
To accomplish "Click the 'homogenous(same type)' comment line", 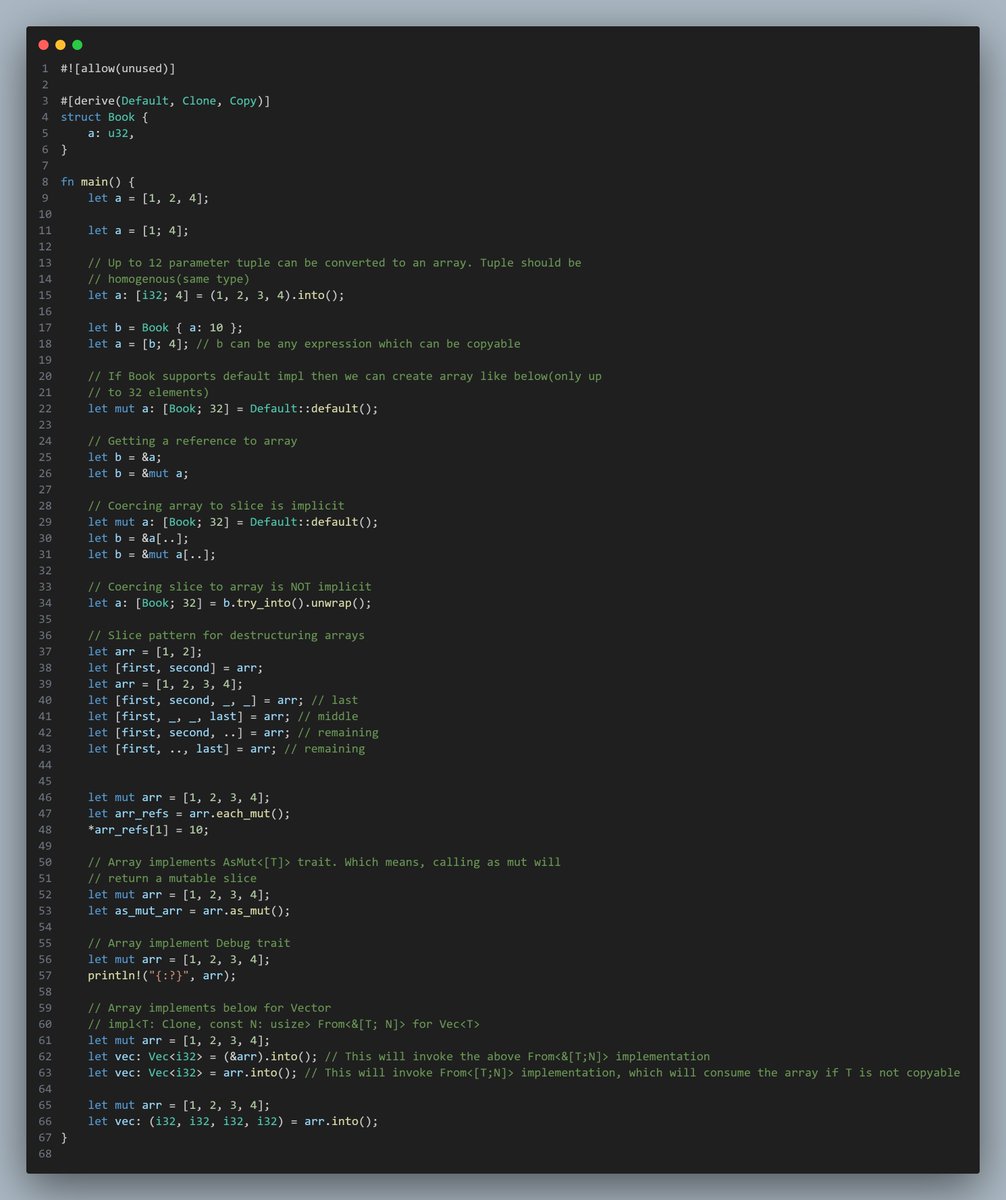I will [168, 279].
